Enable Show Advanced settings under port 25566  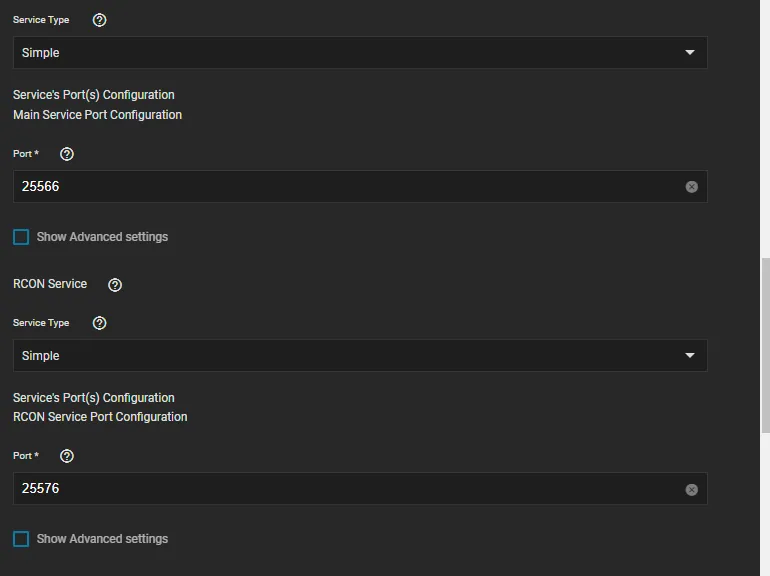(21, 237)
